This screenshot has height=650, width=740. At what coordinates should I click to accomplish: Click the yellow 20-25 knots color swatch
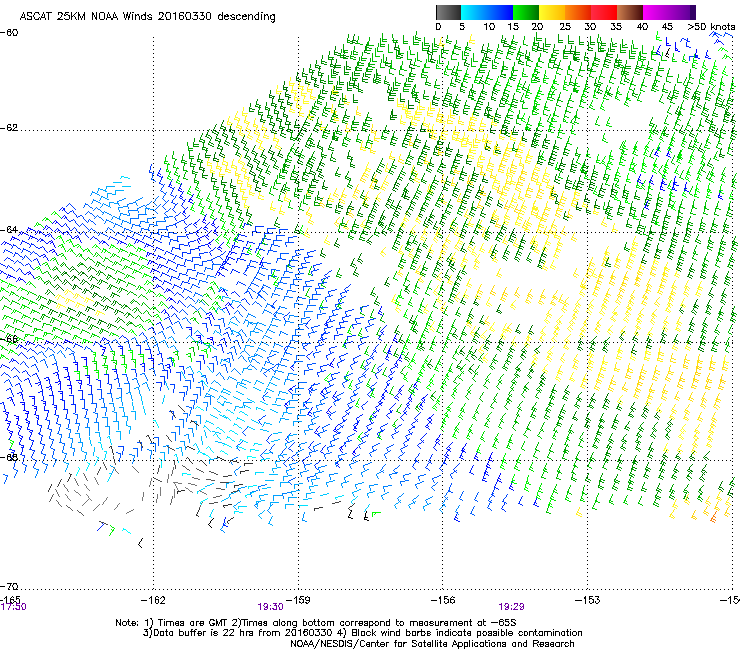(552, 12)
